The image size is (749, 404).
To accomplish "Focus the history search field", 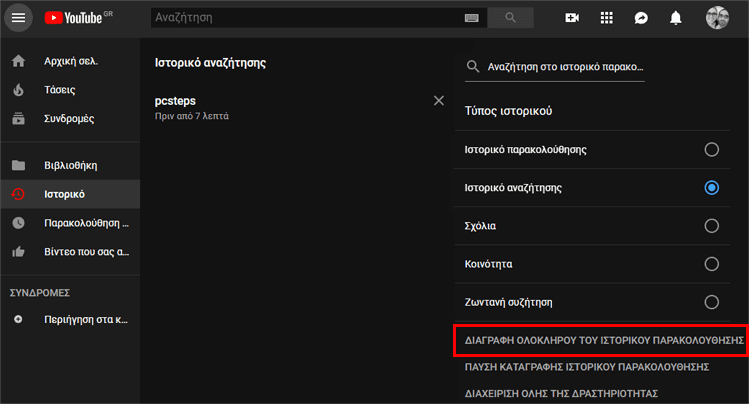I will [555, 67].
